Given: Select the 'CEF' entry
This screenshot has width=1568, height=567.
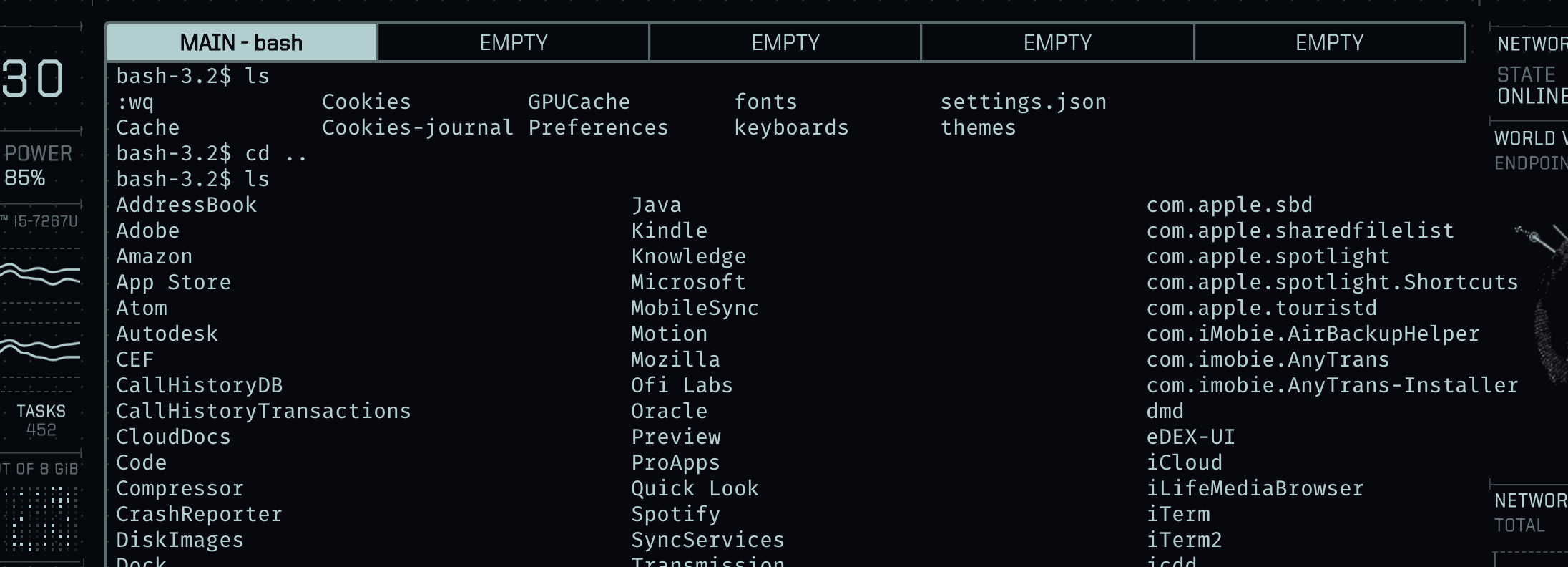Looking at the screenshot, I should [135, 359].
